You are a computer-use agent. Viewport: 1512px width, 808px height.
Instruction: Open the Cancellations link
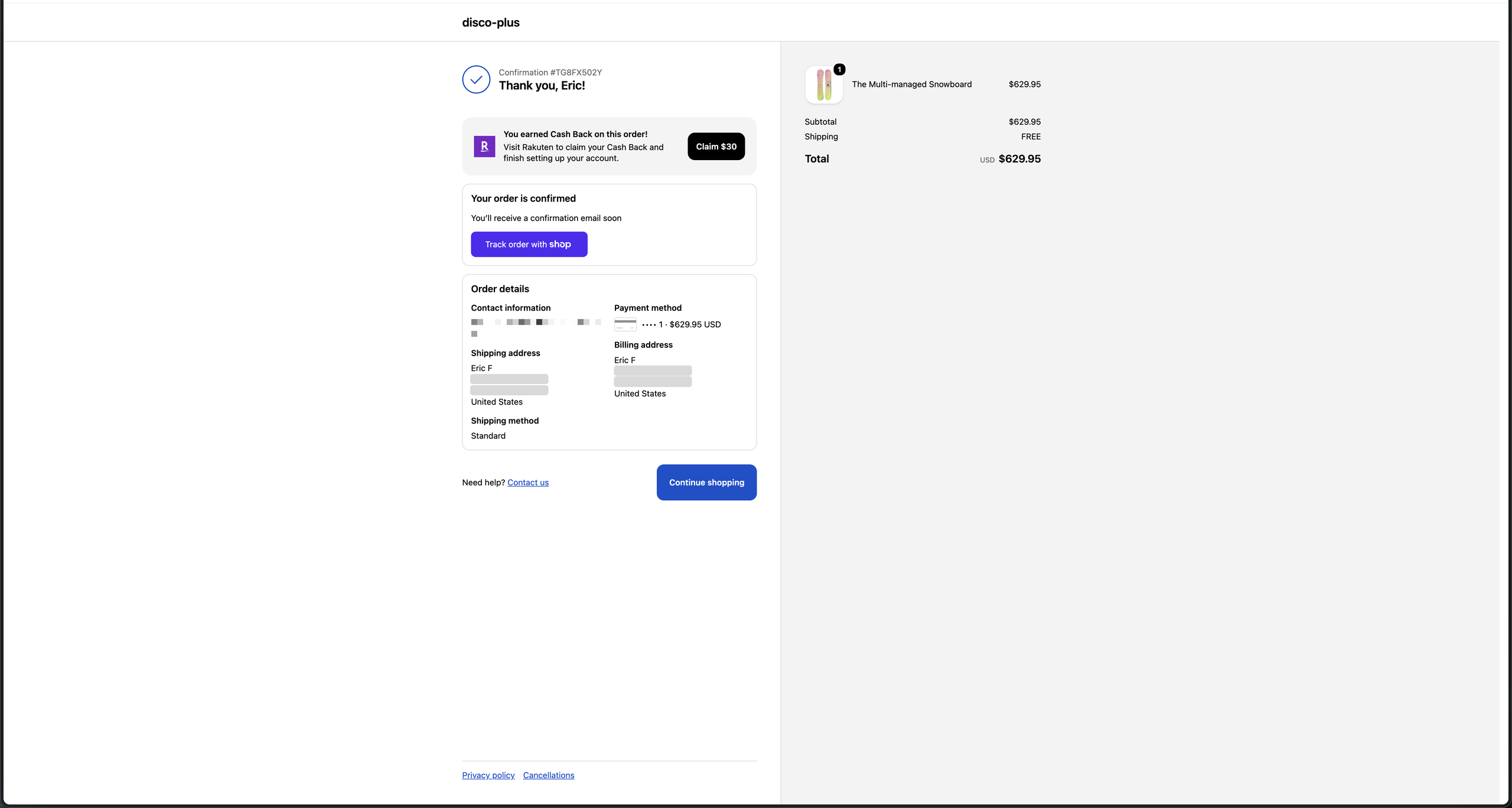tap(548, 776)
